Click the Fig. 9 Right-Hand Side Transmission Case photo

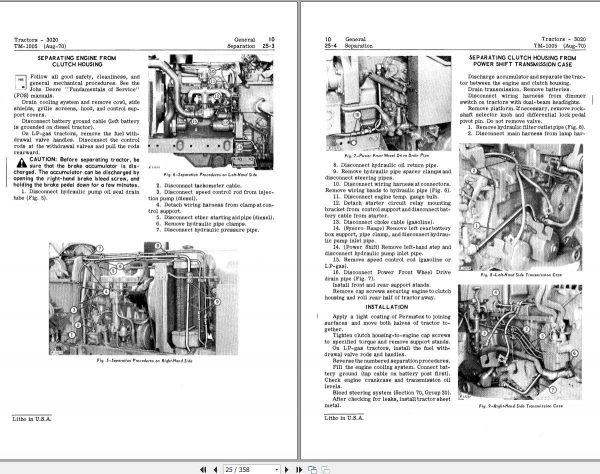520,342
